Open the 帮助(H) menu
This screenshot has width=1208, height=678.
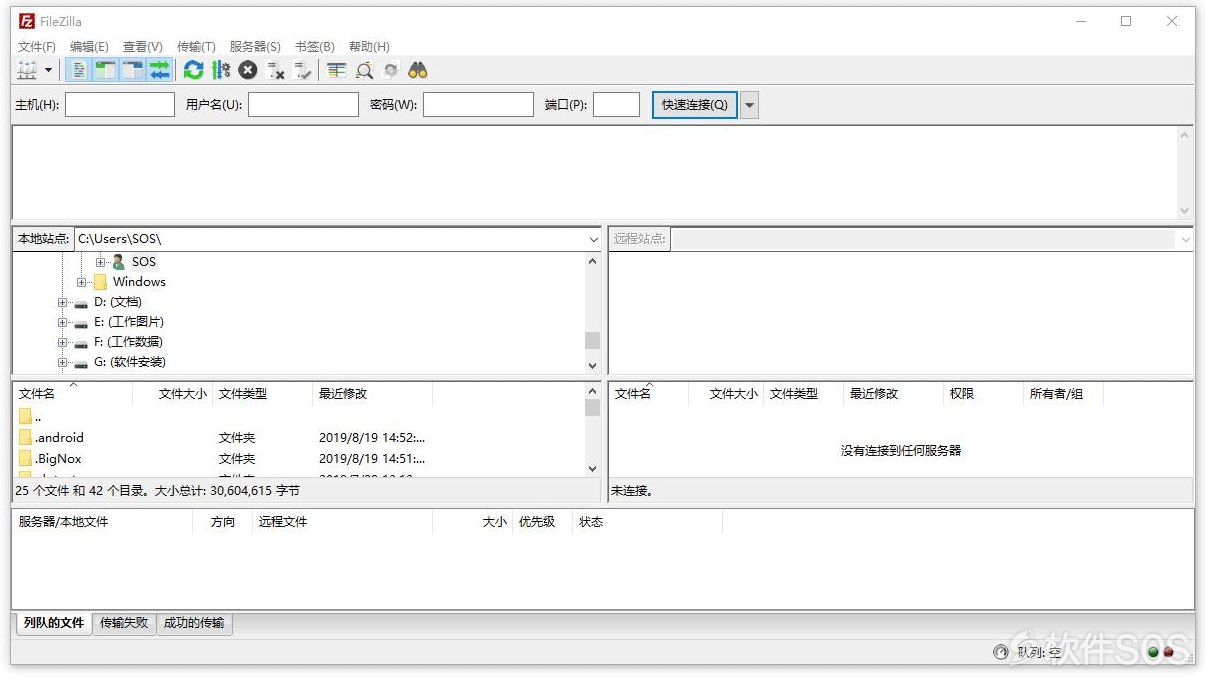tap(369, 46)
